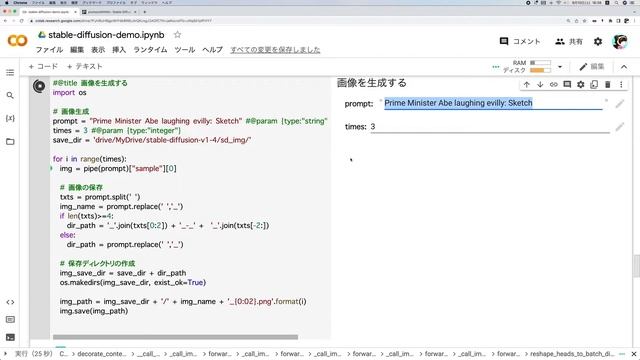The height and width of the screenshot is (360, 640).
Task: Add a new code cell with + コード
Action: point(43,66)
